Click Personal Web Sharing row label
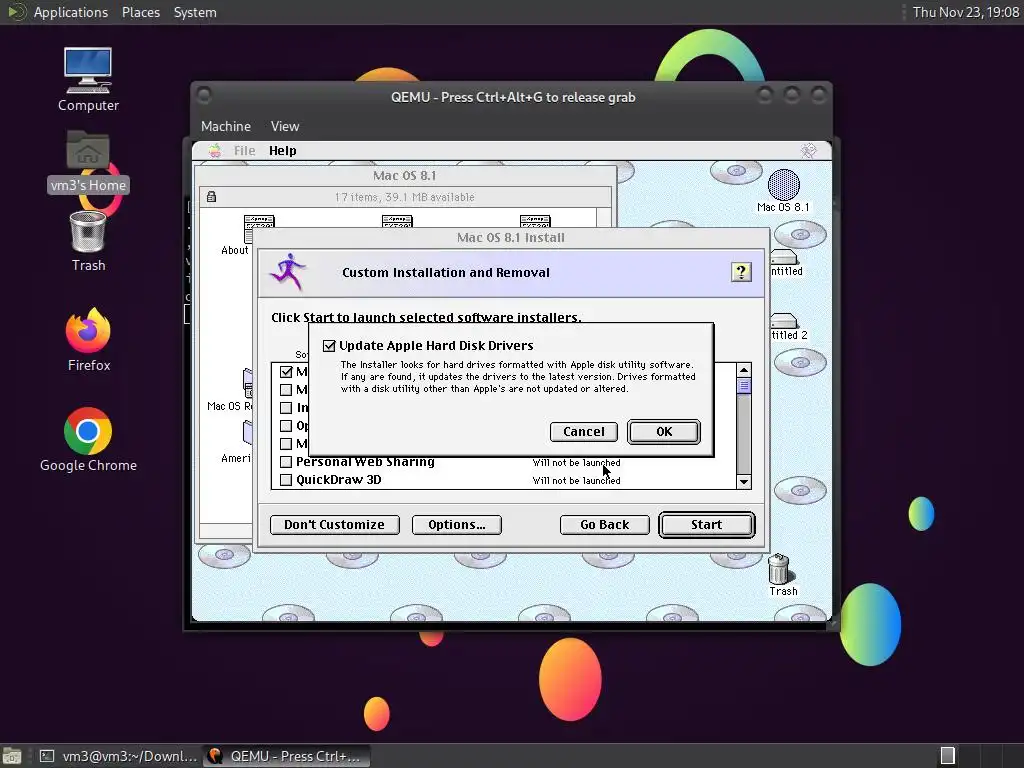This screenshot has height=768, width=1024. click(365, 462)
